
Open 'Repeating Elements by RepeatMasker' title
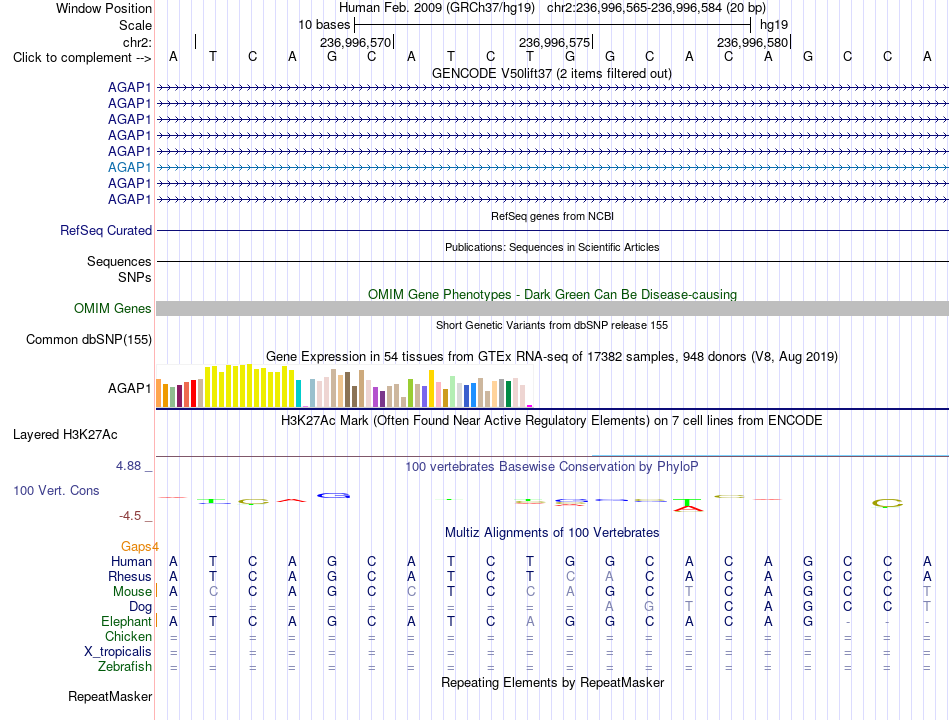coord(552,682)
